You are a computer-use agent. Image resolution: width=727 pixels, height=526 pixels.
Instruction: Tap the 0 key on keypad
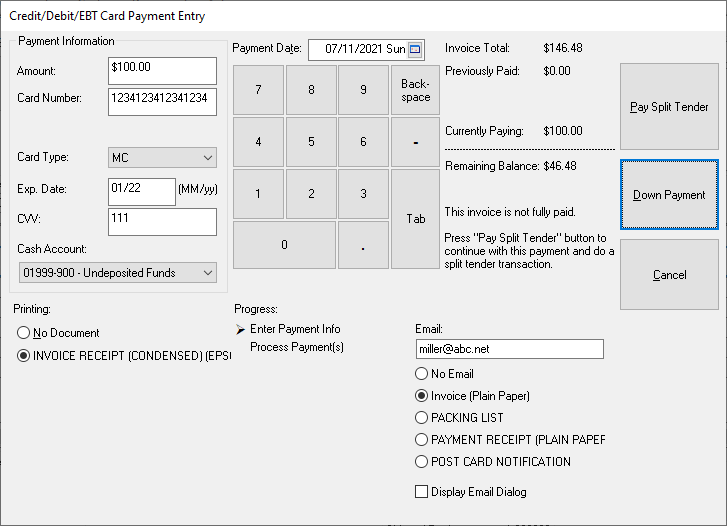[284, 245]
